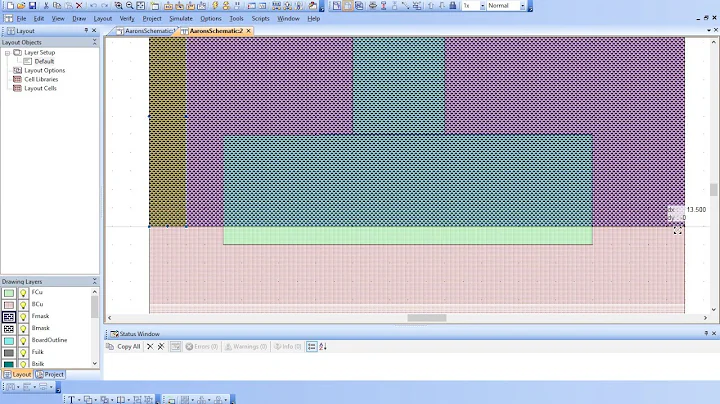
Task: Click the move up arrow icon in the toolbar
Action: pyautogui.click(x=431, y=6)
